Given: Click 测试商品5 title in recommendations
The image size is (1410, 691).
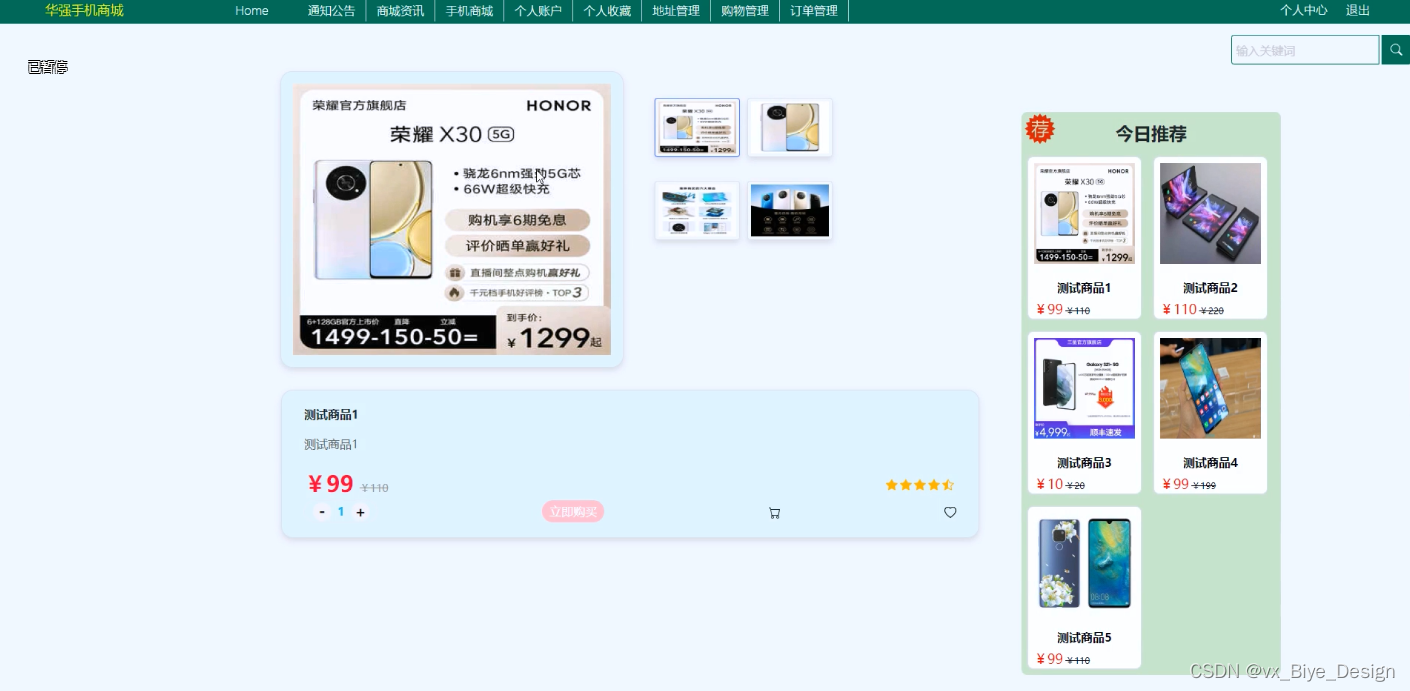Looking at the screenshot, I should tap(1084, 638).
